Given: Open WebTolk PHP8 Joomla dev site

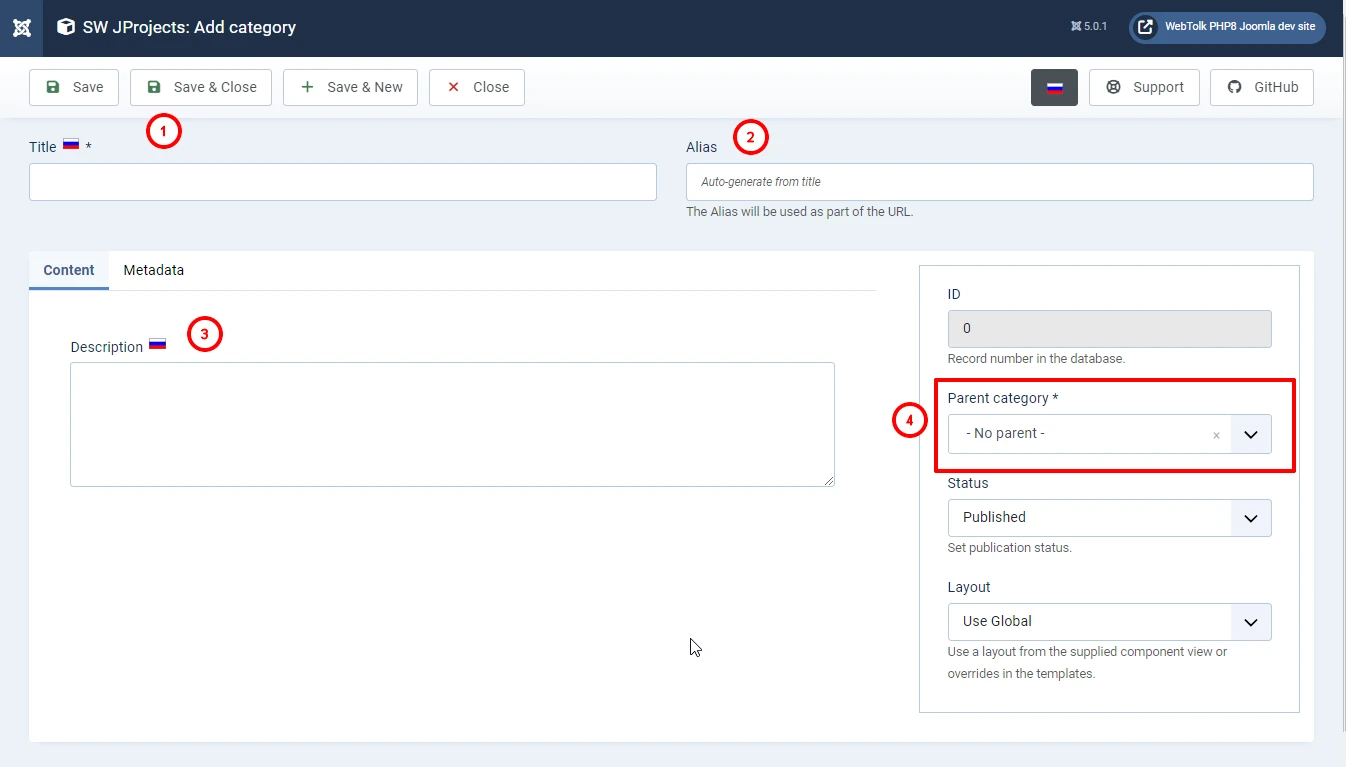Looking at the screenshot, I should [x=1227, y=27].
